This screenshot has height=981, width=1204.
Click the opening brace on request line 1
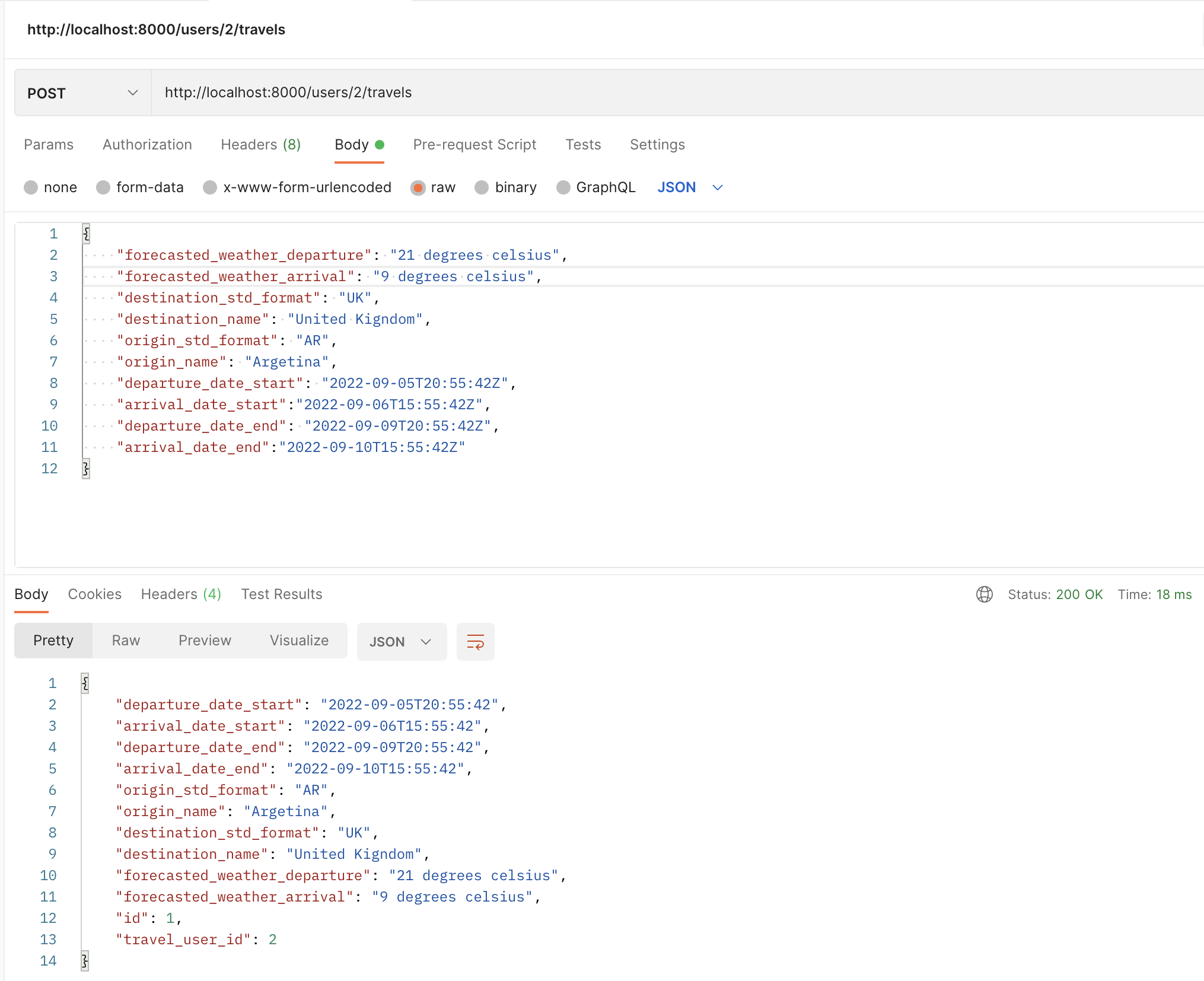click(87, 234)
